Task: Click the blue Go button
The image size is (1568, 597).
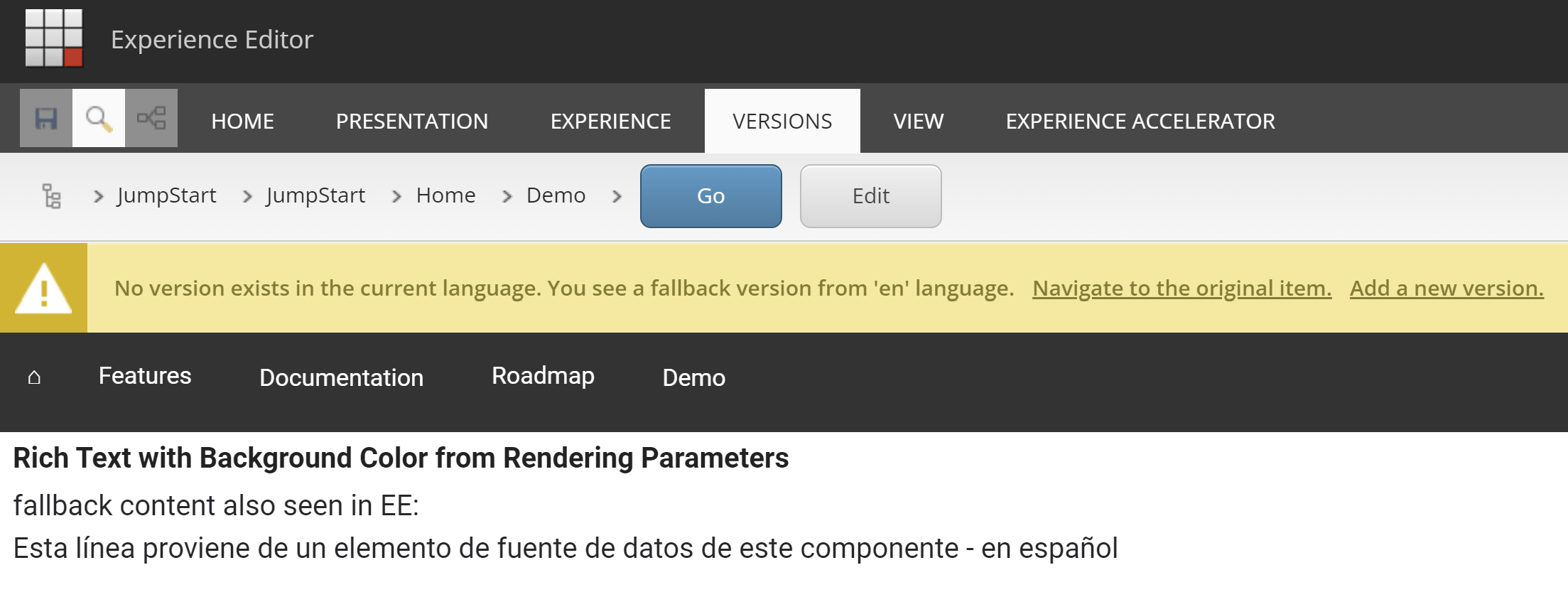Action: click(711, 196)
